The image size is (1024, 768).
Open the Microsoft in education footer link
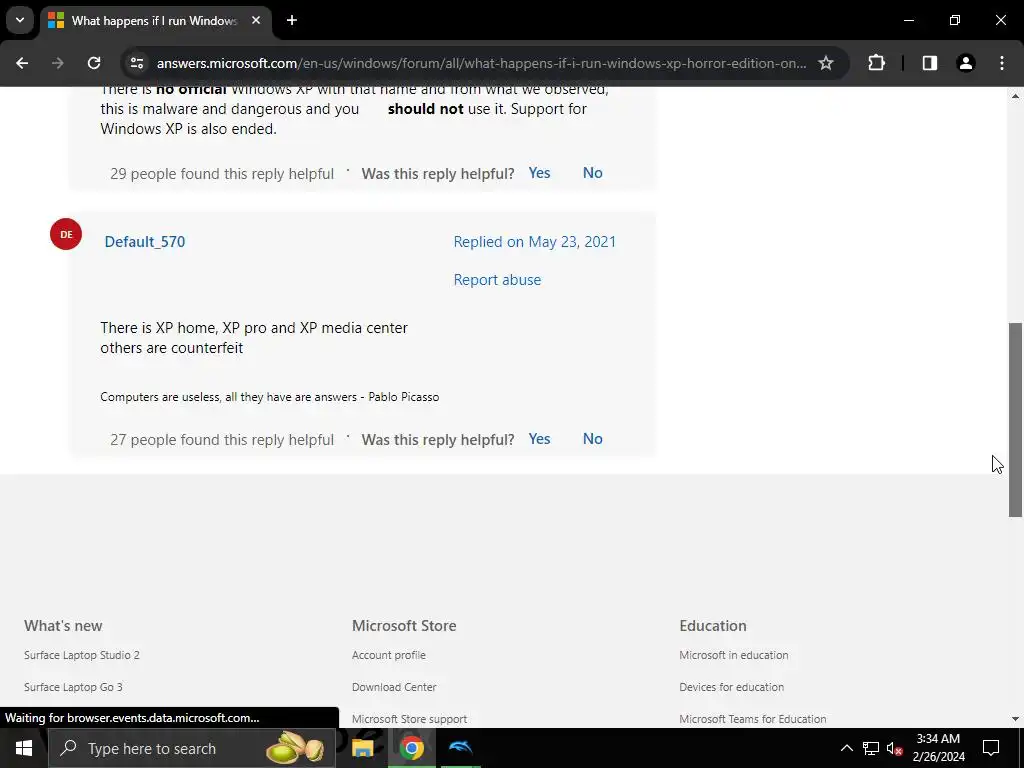pos(733,655)
